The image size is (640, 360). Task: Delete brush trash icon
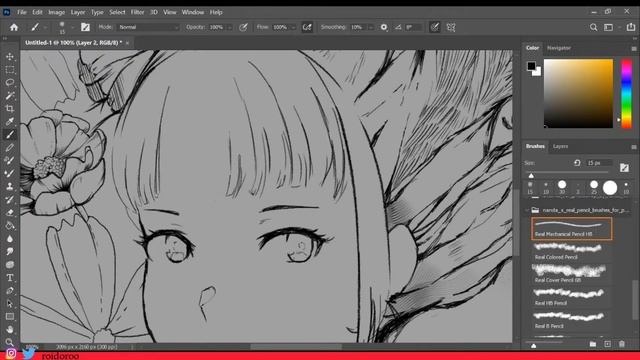click(622, 344)
